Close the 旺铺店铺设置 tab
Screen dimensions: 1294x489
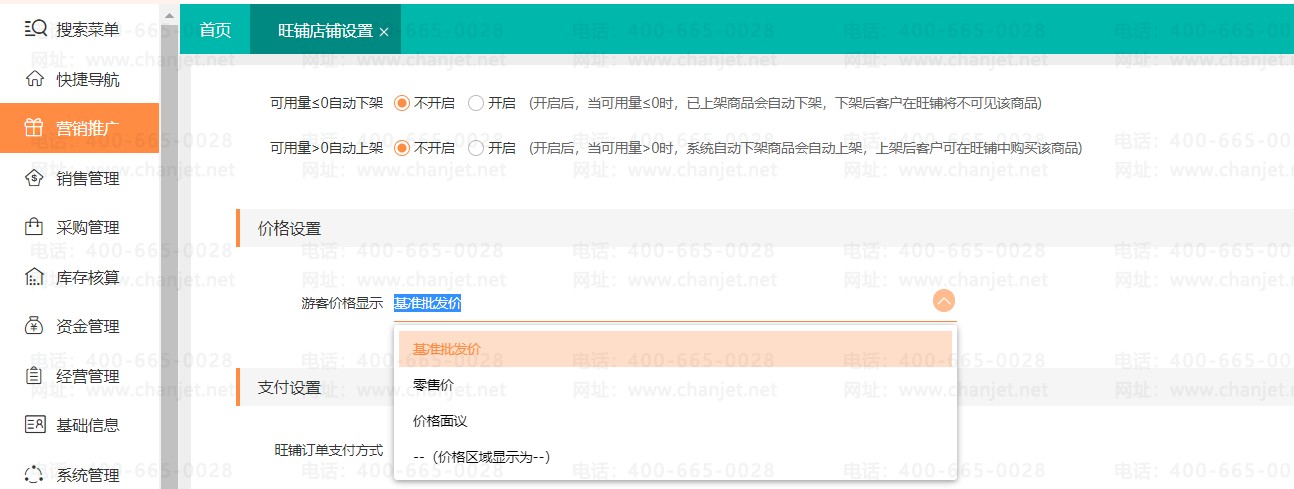pos(384,32)
